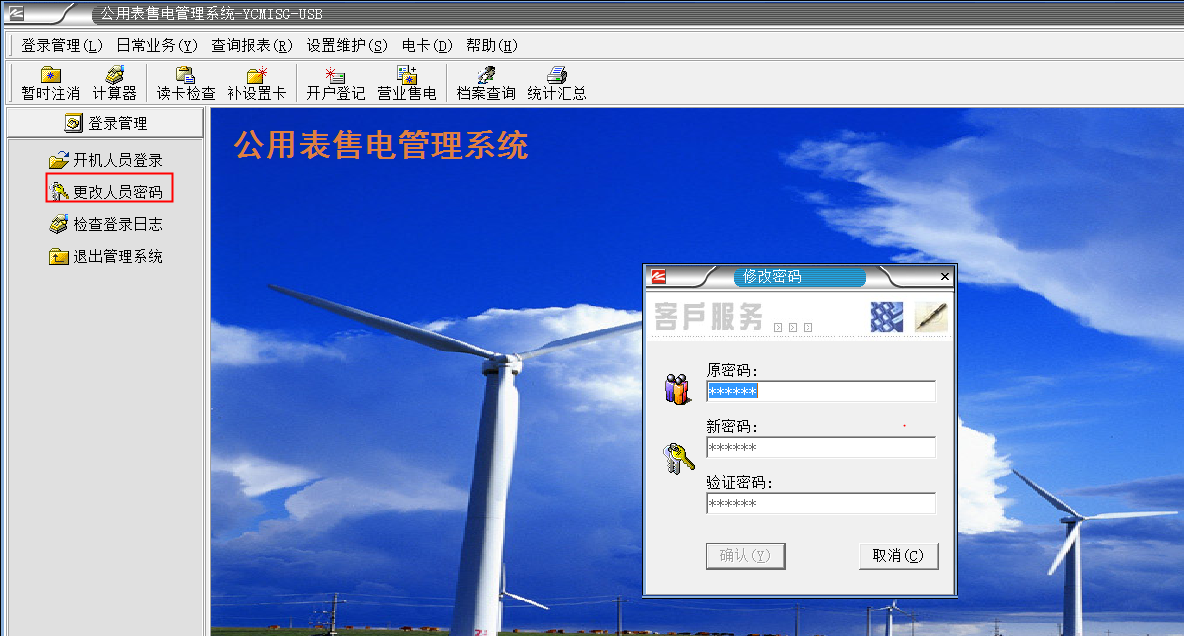Open the 设置维护 menu
The width and height of the screenshot is (1184, 636).
pos(347,45)
